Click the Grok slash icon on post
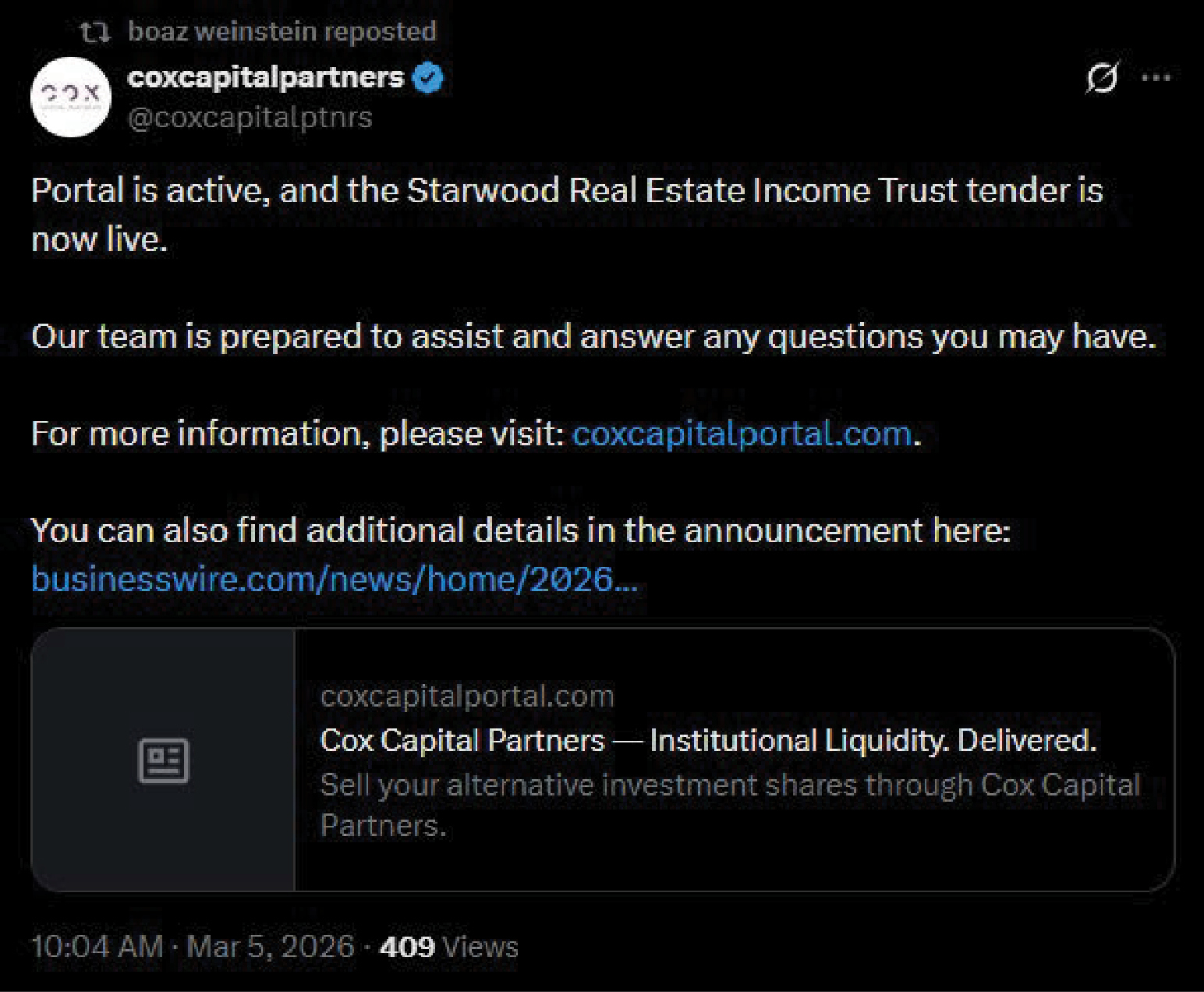 pos(1102,77)
